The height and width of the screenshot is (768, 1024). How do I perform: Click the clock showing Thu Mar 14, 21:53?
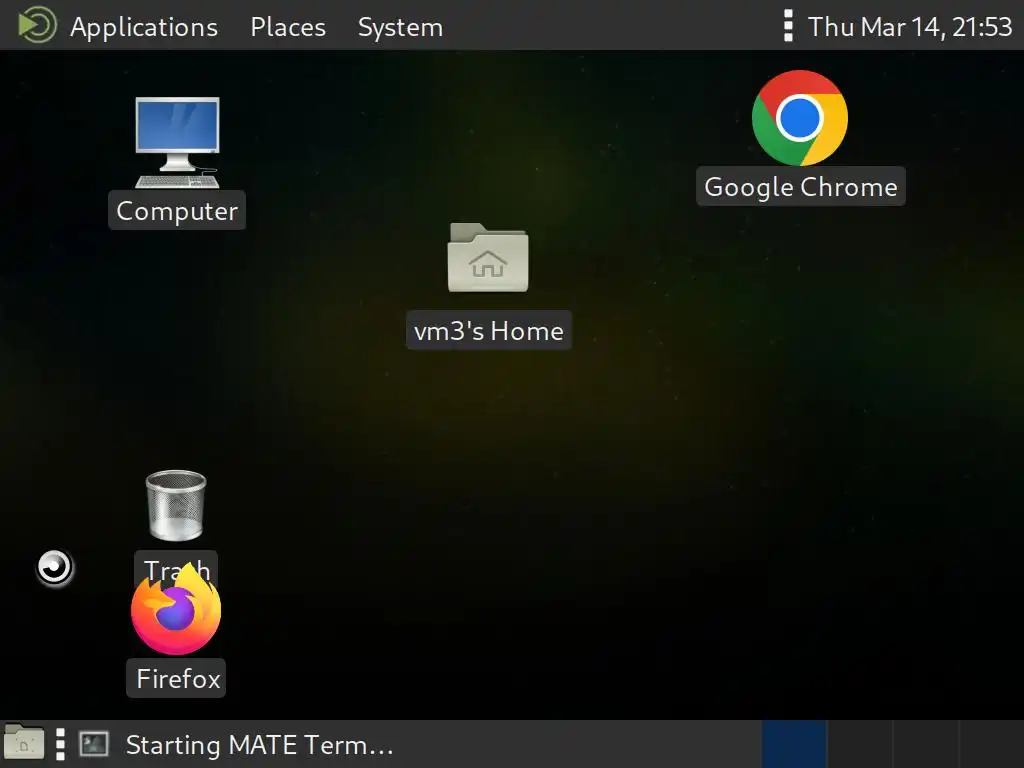click(910, 27)
